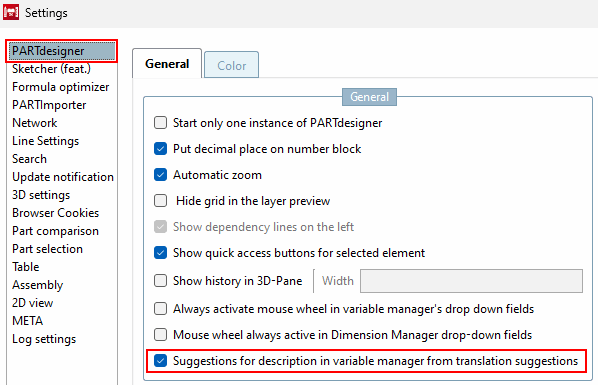Open the 3D settings category
This screenshot has width=598, height=385.
coord(41,195)
